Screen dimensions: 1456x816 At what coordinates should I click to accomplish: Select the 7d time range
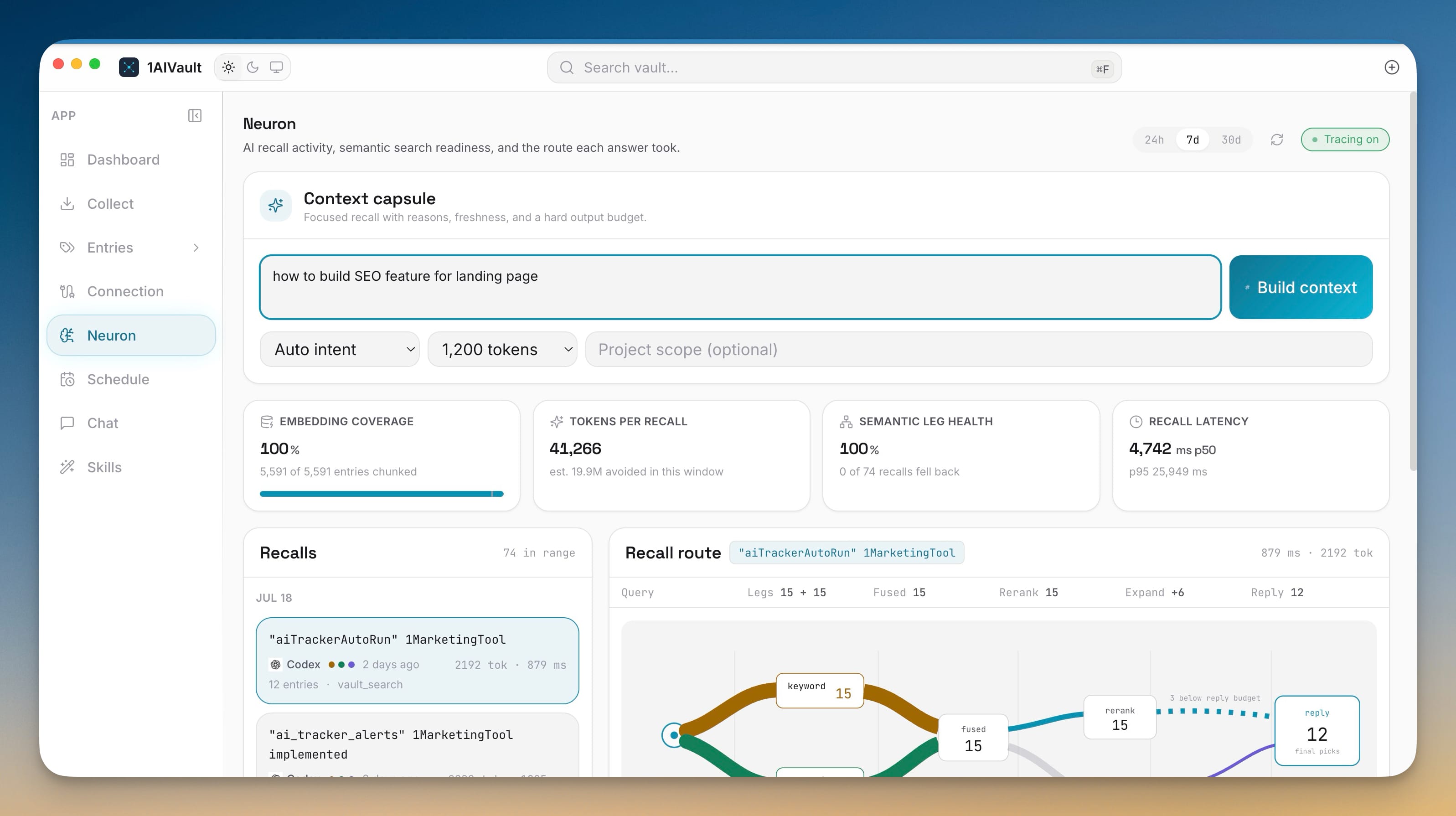tap(1193, 139)
